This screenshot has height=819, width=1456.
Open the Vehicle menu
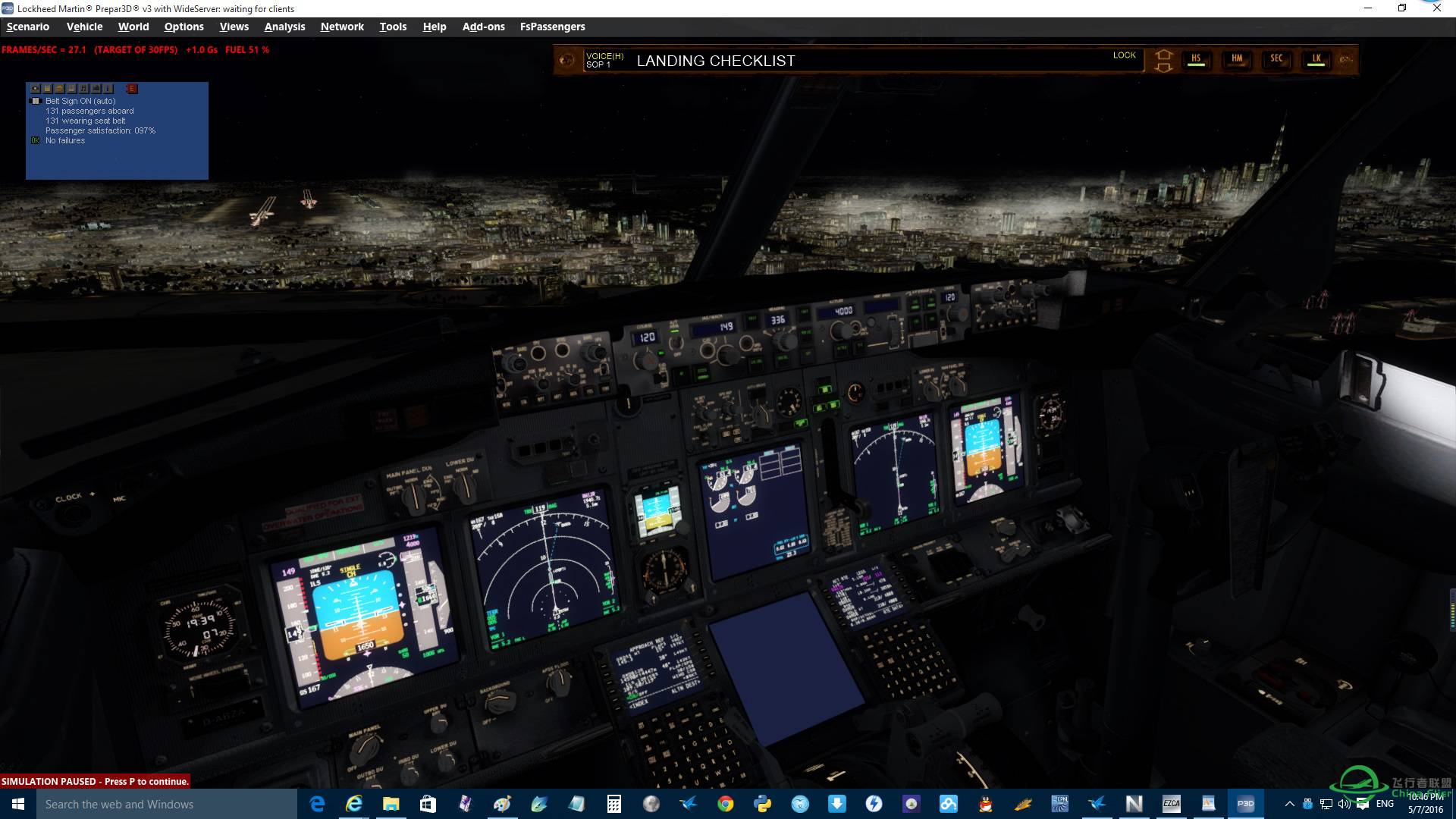(84, 27)
